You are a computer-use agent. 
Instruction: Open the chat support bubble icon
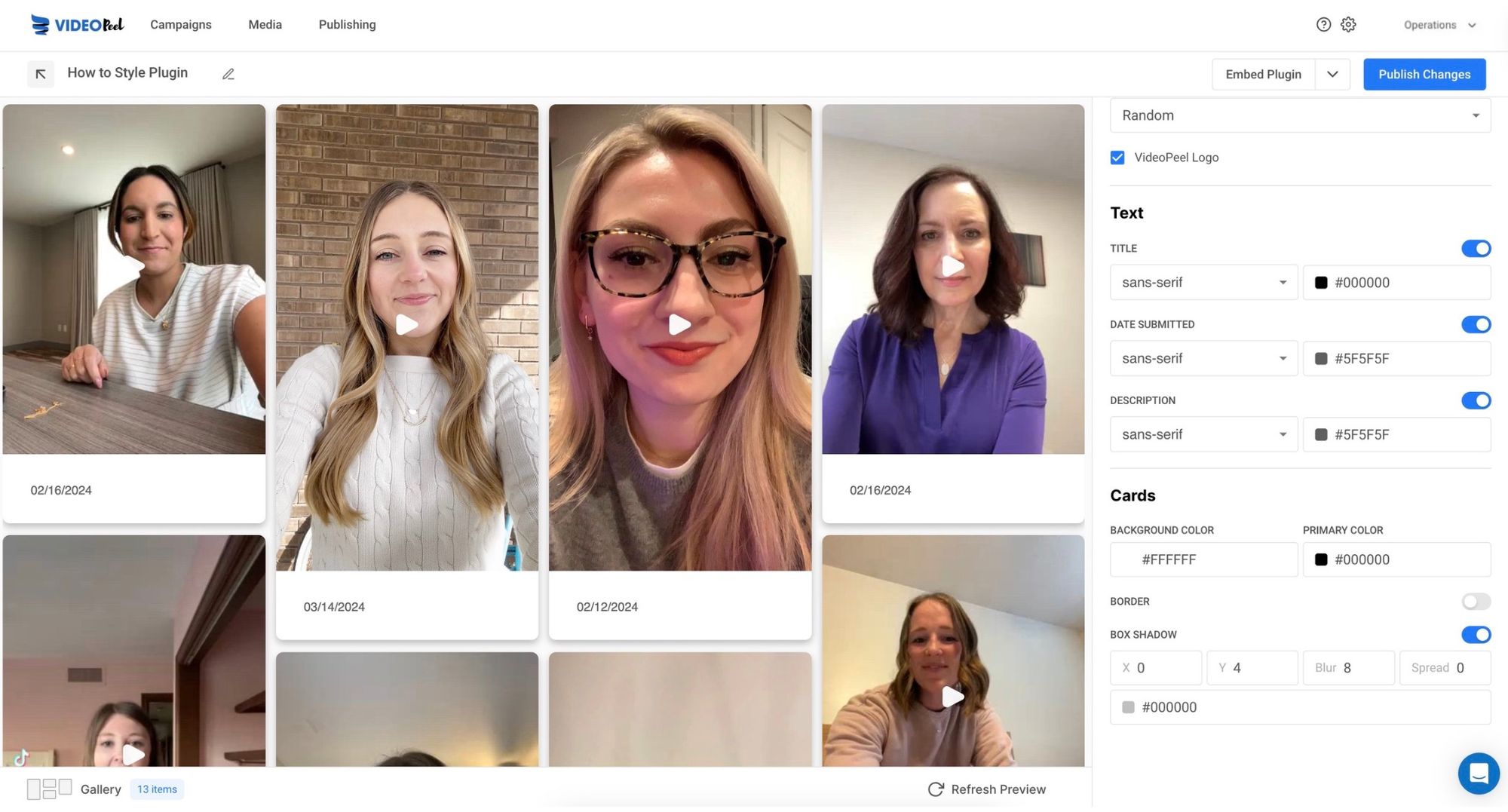coord(1479,774)
